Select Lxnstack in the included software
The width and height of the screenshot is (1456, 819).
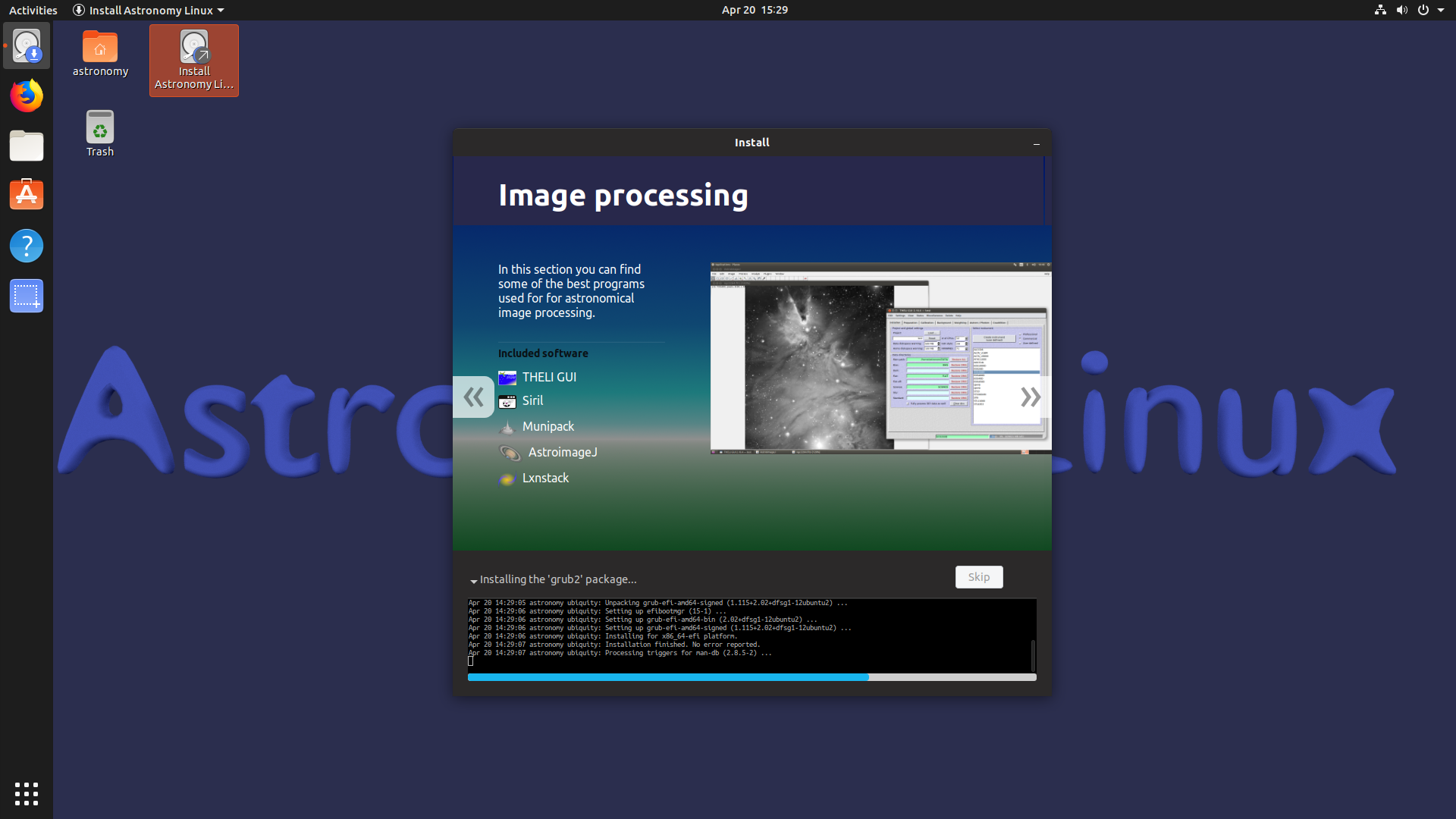[545, 478]
